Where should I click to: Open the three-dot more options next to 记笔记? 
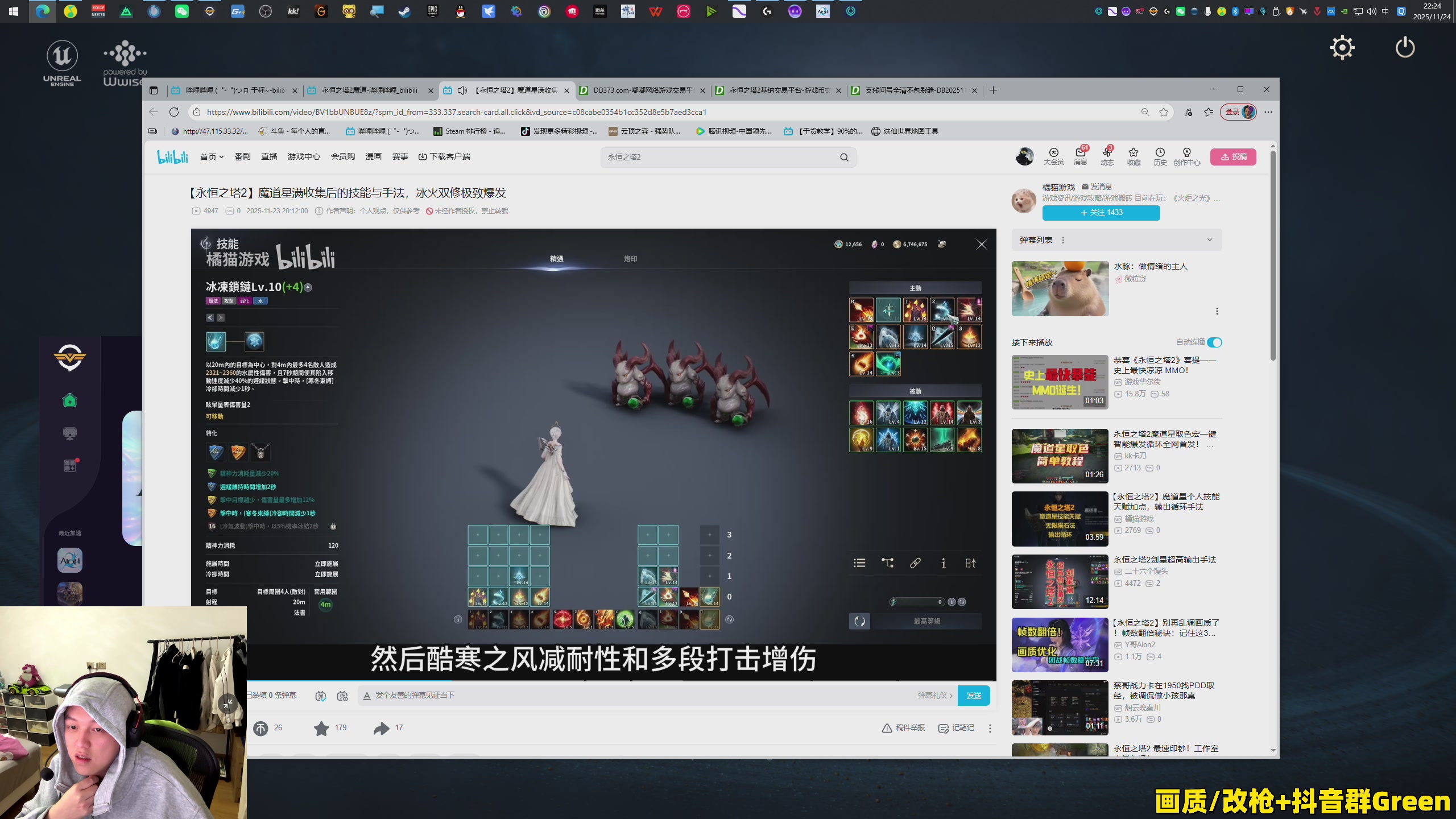pos(991,728)
